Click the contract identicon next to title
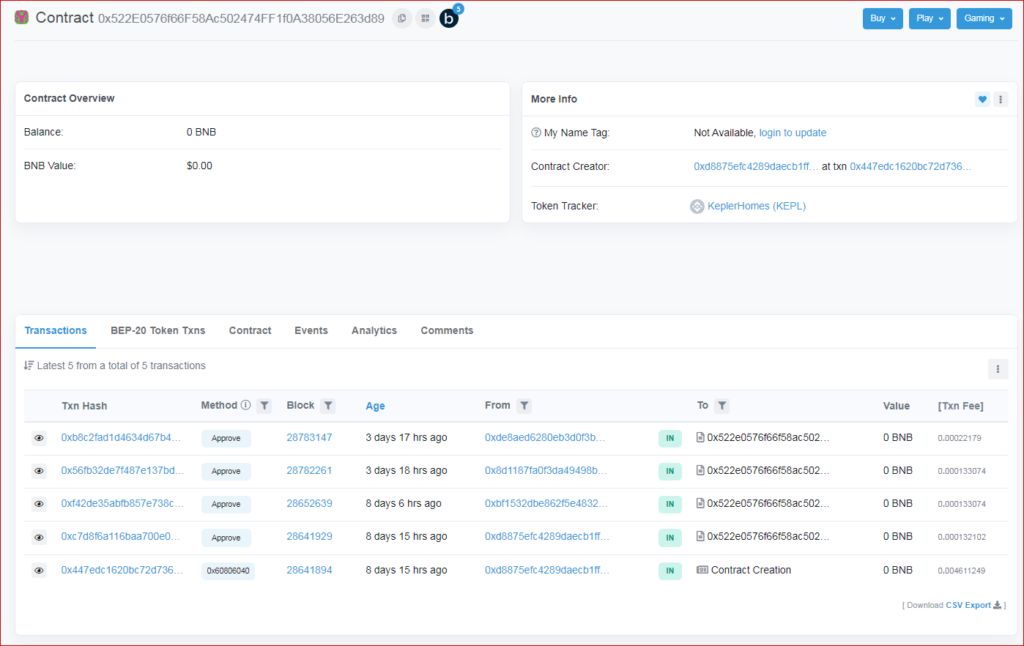This screenshot has height=646, width=1024. (22, 18)
